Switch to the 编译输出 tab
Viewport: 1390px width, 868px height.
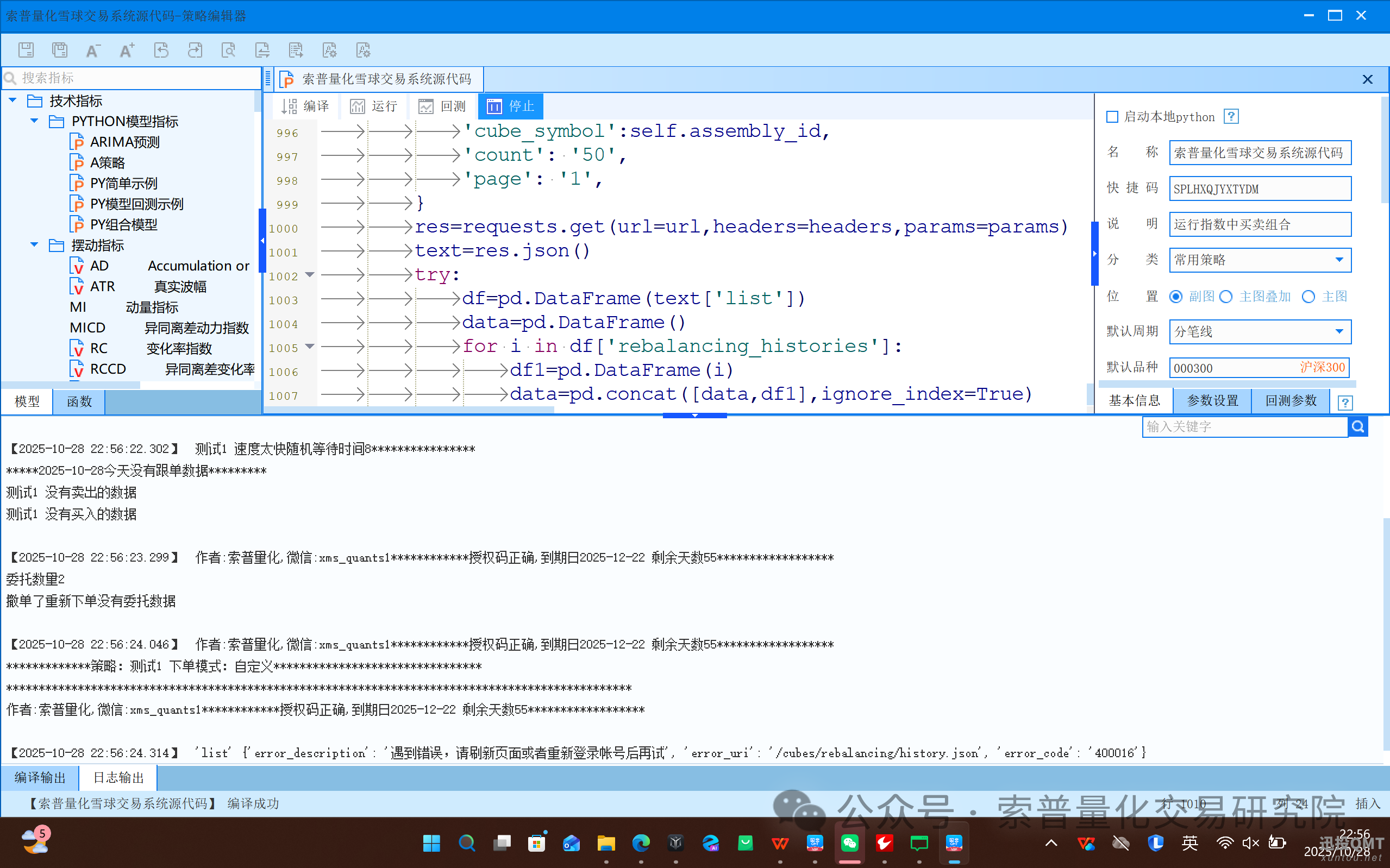click(x=40, y=778)
